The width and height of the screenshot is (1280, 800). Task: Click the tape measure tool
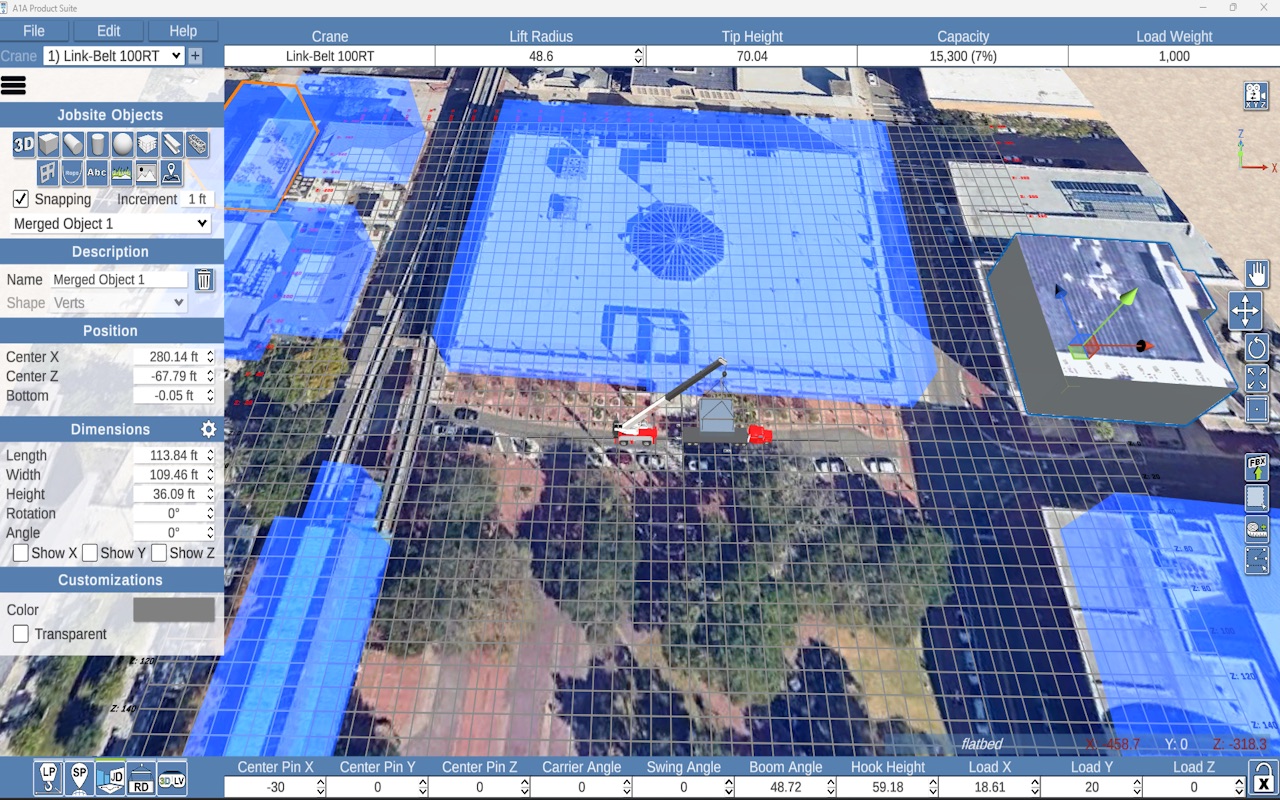click(x=1256, y=529)
